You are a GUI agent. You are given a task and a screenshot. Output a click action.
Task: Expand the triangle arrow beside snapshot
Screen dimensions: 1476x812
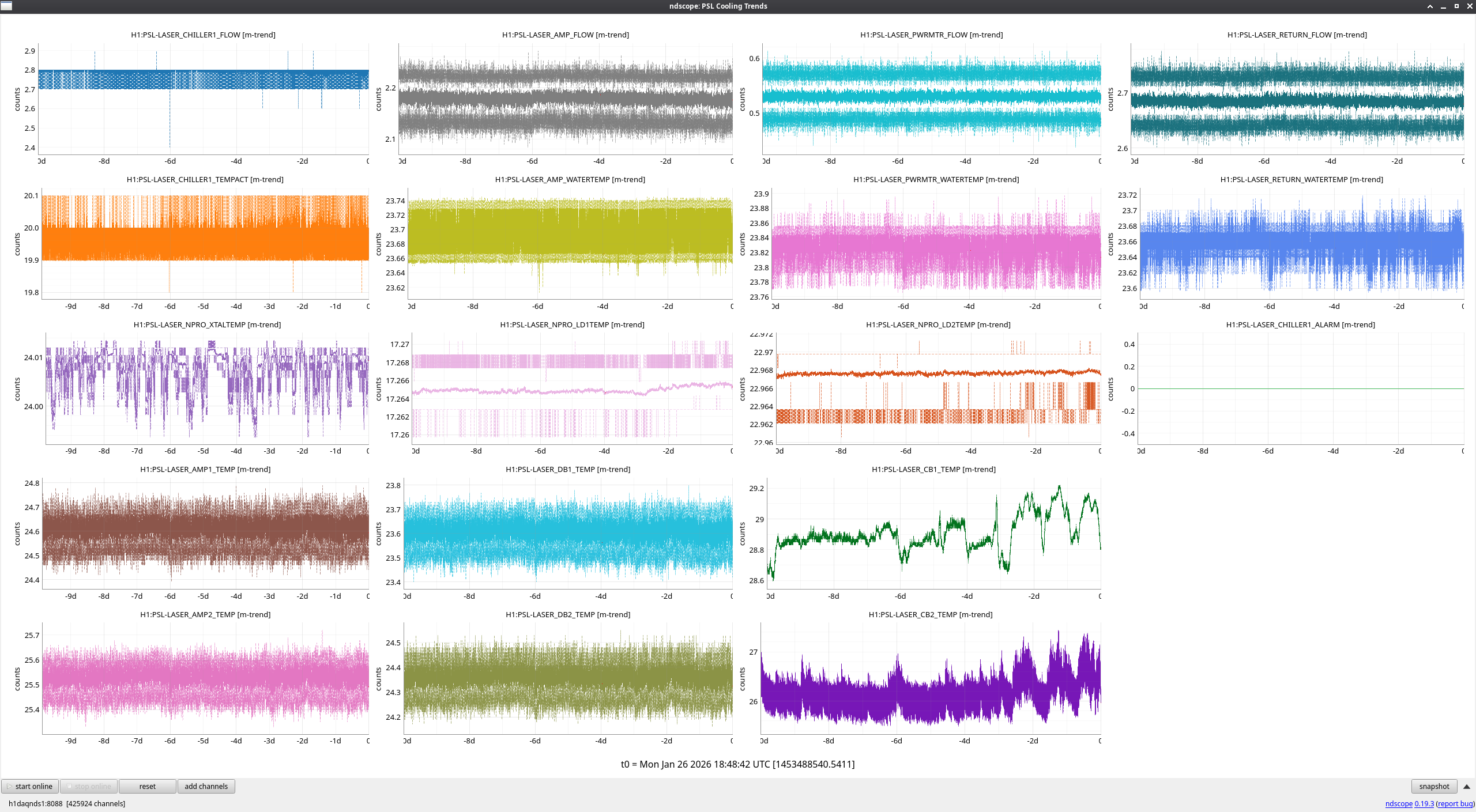coord(1466,787)
